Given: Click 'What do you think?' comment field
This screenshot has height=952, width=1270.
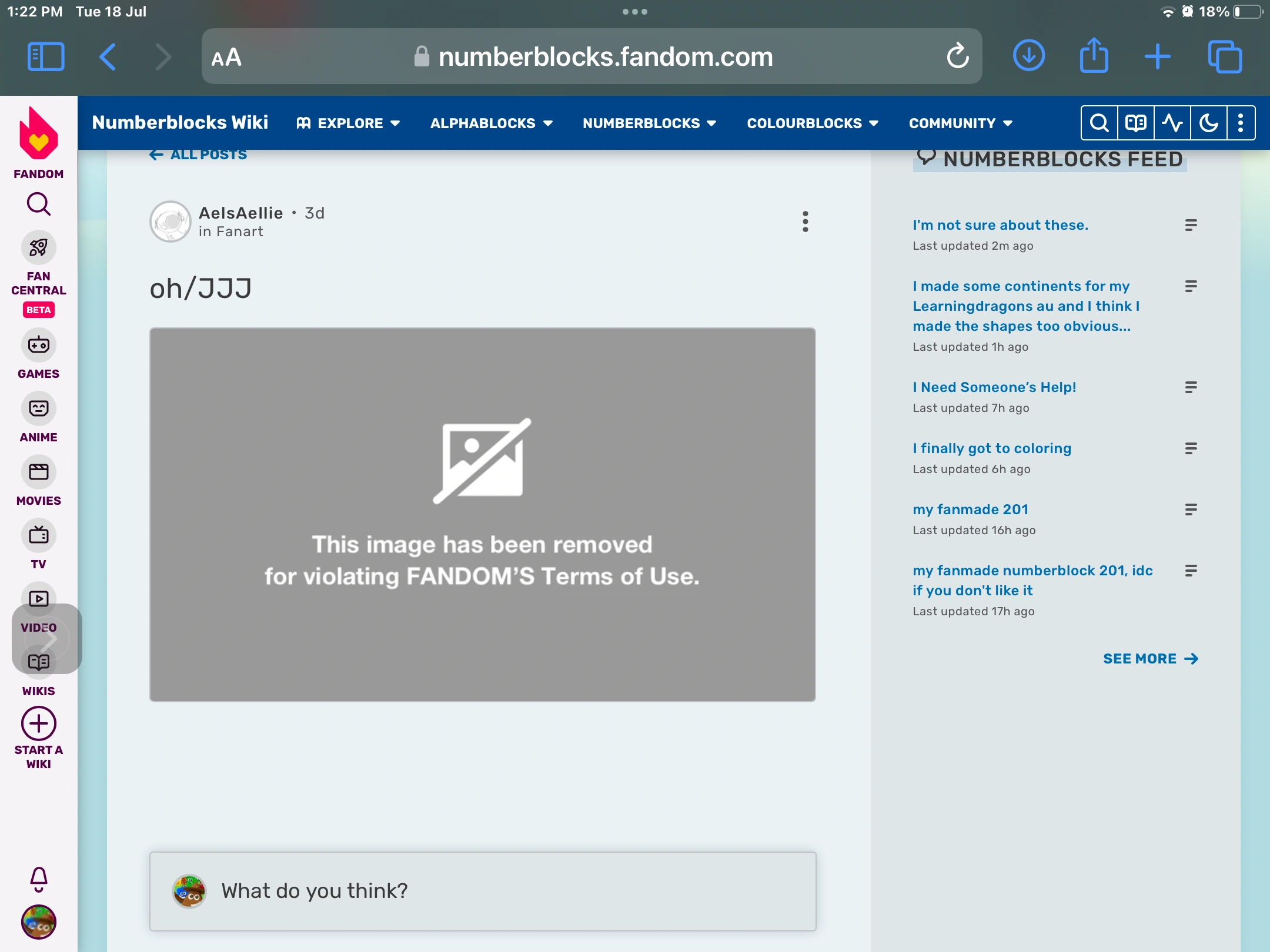Looking at the screenshot, I should coord(482,891).
